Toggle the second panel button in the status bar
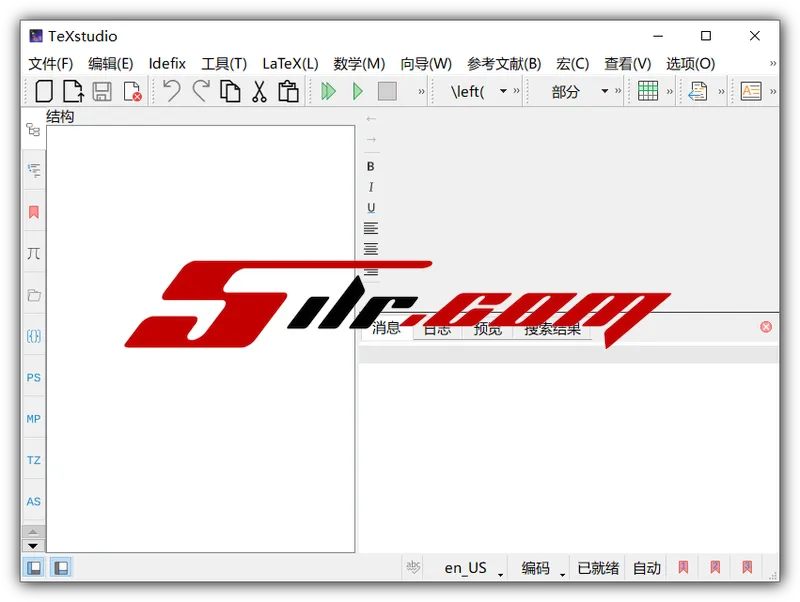Viewport: 800px width, 602px height. [61, 567]
